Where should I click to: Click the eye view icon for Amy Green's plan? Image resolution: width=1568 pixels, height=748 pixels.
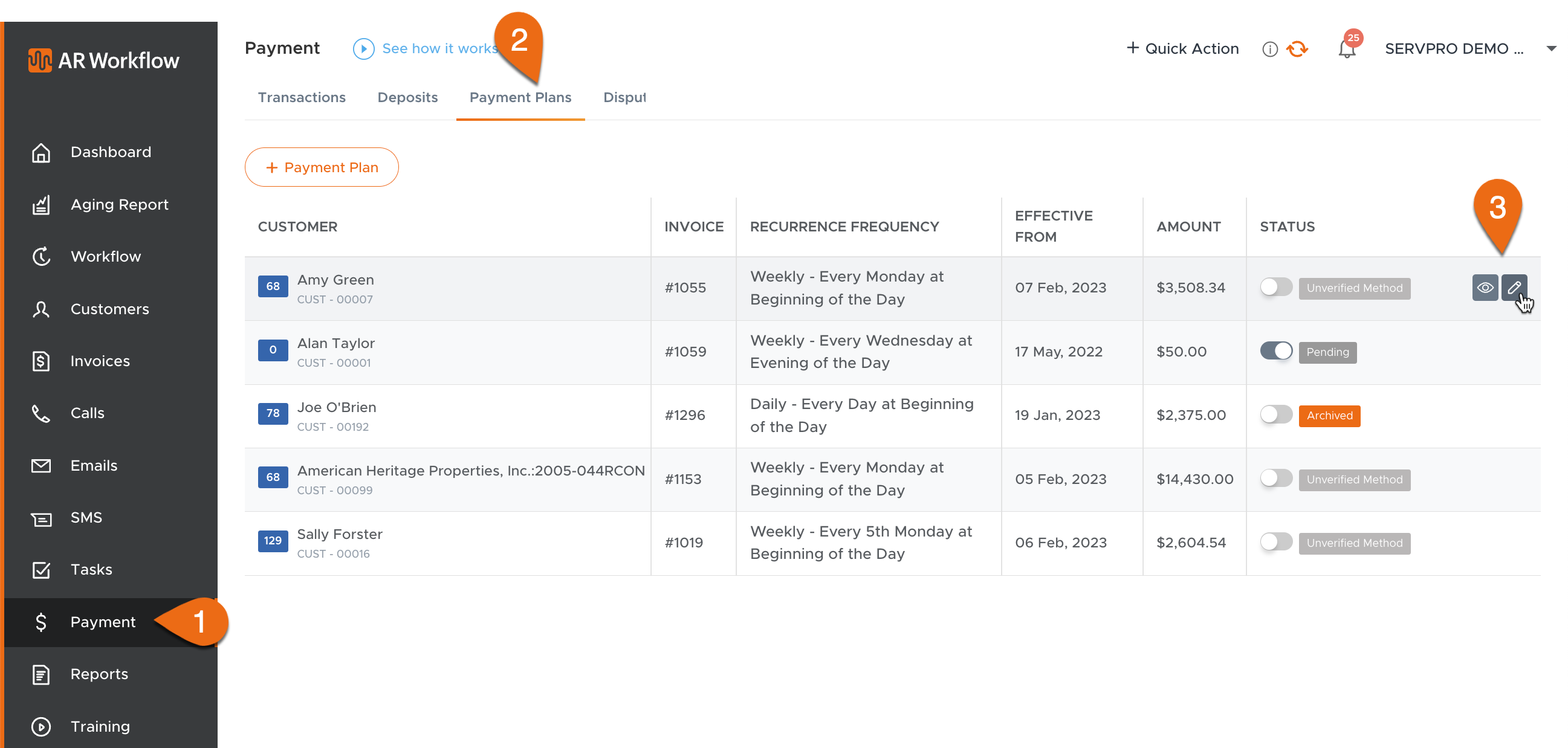[1485, 287]
